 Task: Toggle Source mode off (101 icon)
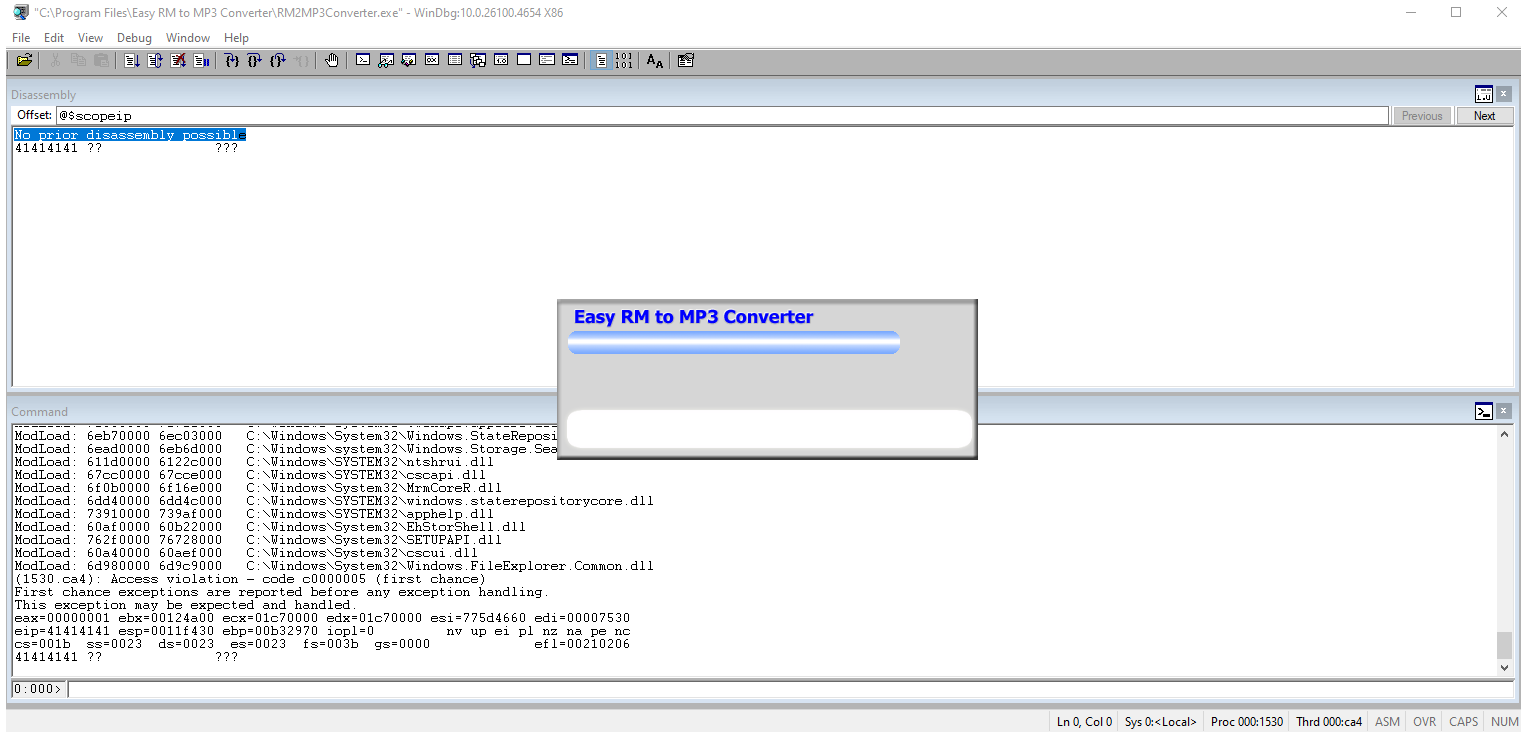point(623,61)
